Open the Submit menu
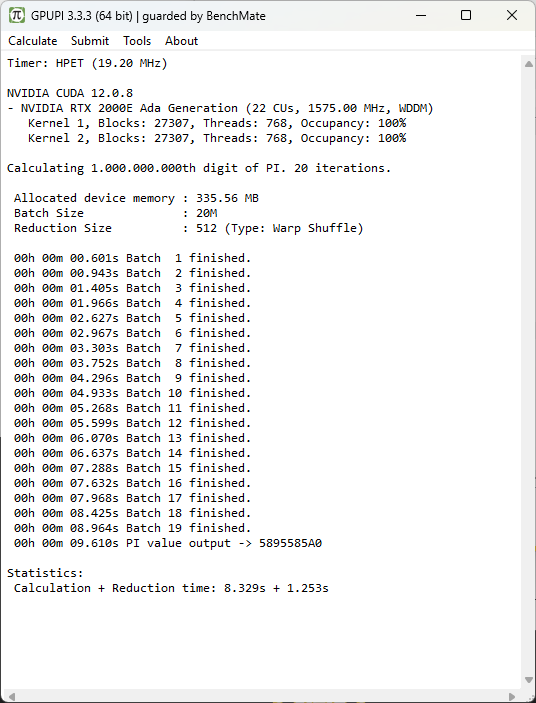536x703 pixels. pyautogui.click(x=90, y=41)
